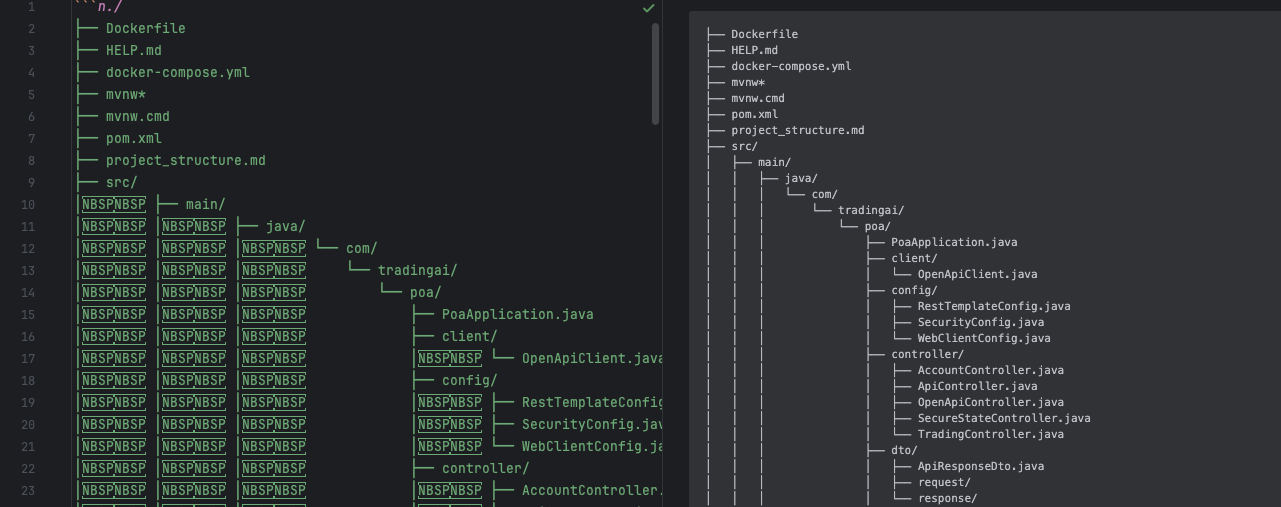
Task: Click SecurityConfig.java in the preview pane
Action: [981, 322]
